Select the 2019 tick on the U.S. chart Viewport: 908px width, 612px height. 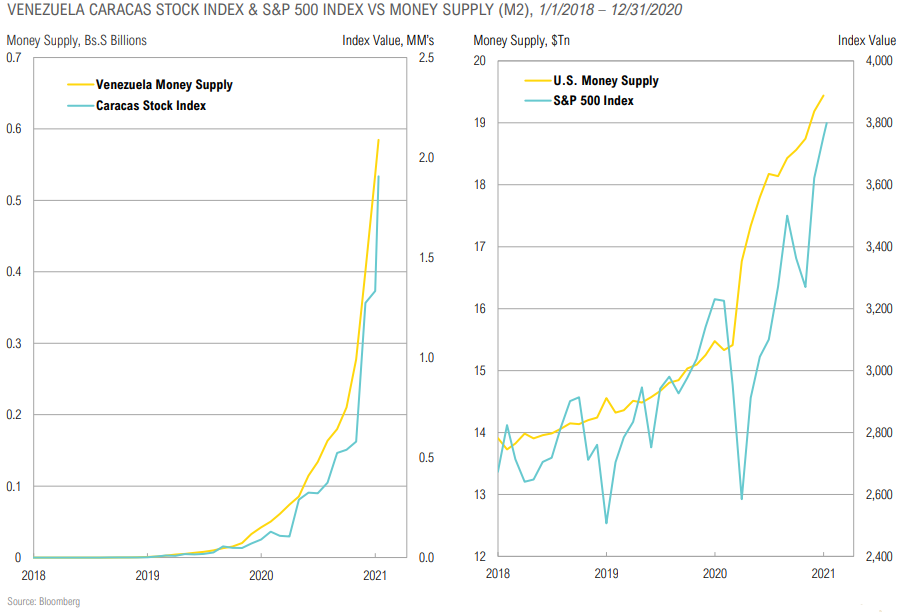coord(605,573)
